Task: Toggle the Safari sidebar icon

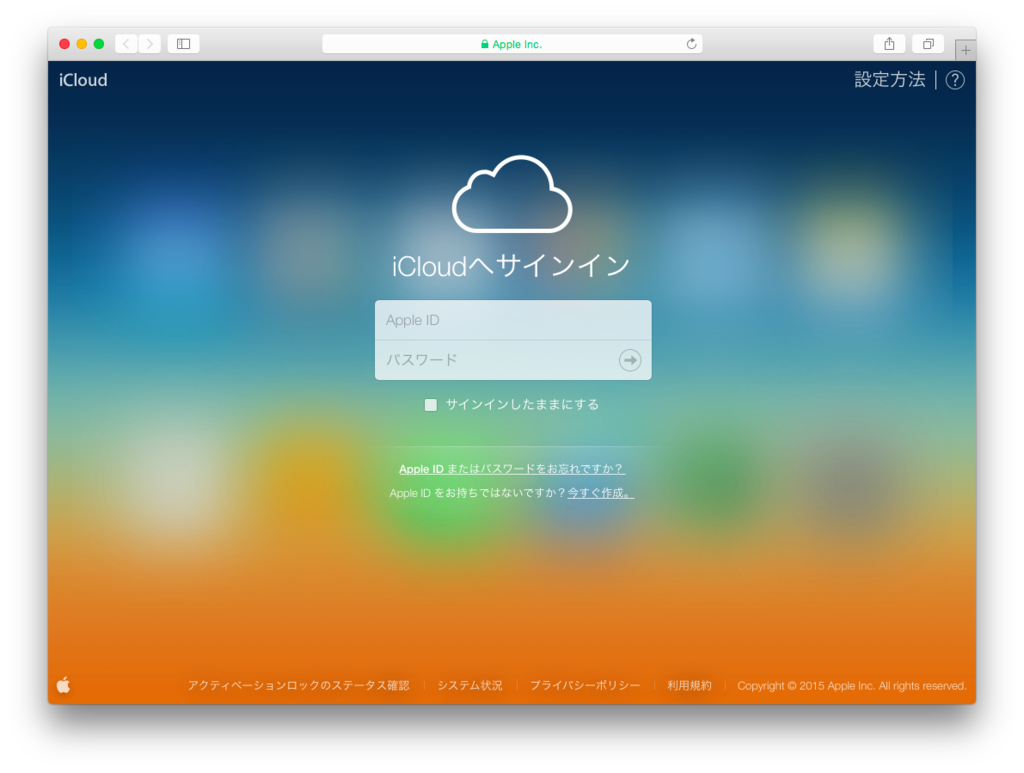Action: (183, 43)
